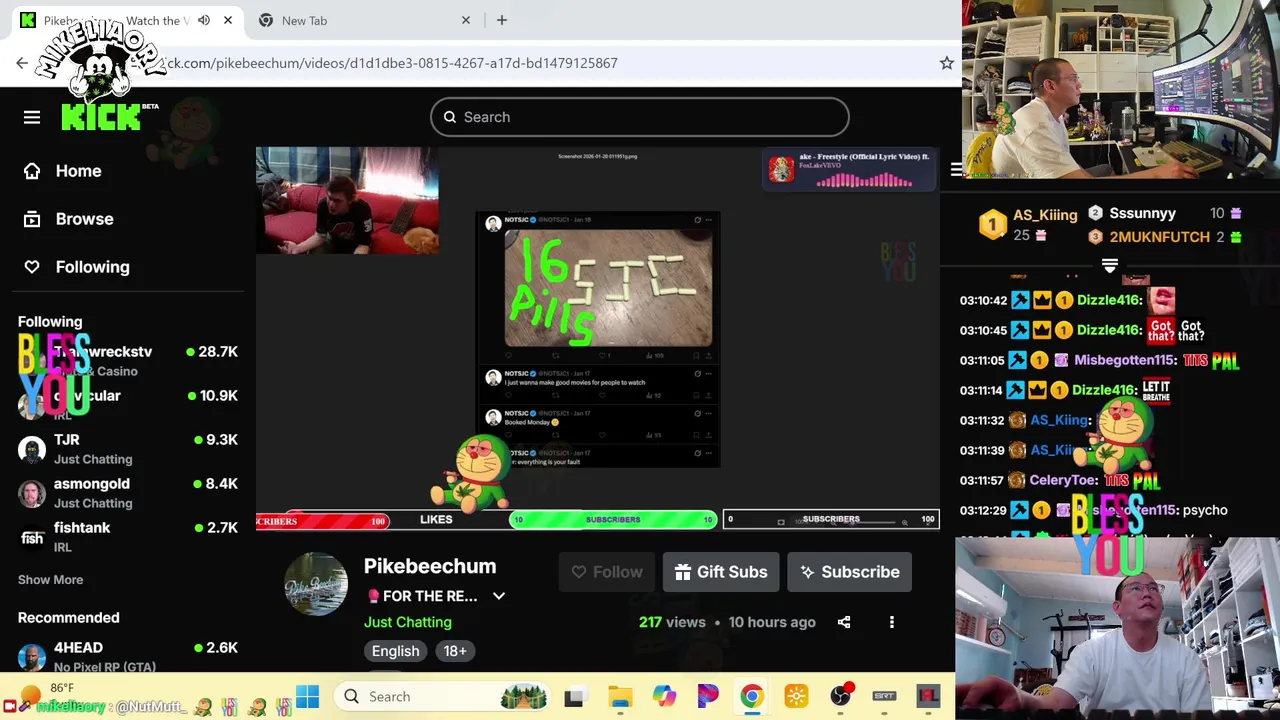1280x720 pixels.
Task: Expand the stream title chevron
Action: (x=499, y=596)
